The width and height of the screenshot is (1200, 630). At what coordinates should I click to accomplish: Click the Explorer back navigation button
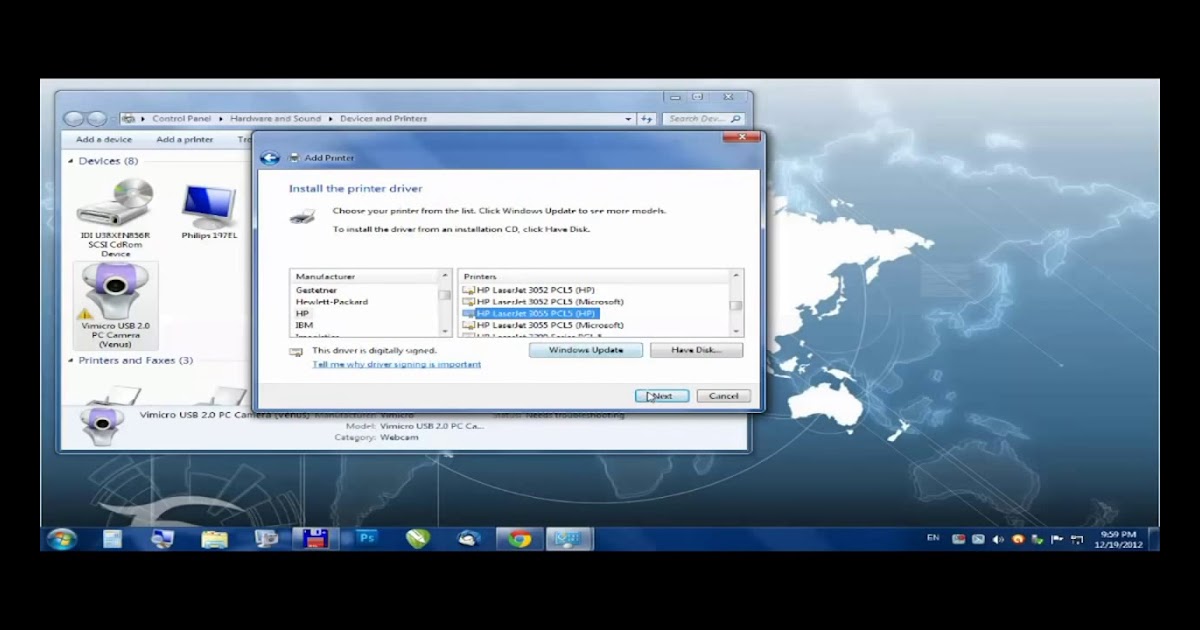[x=74, y=119]
